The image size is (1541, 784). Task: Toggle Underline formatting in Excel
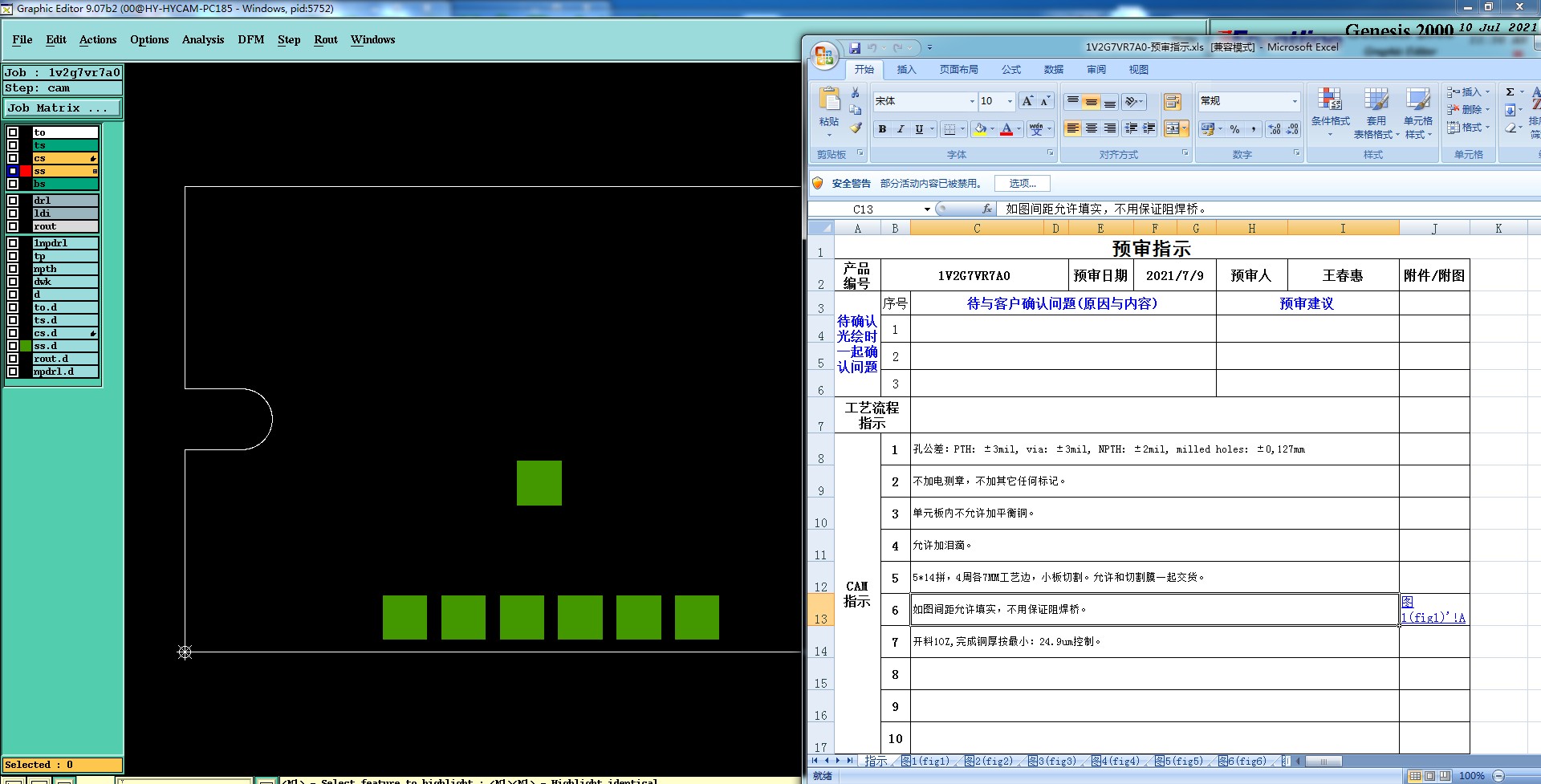point(919,129)
